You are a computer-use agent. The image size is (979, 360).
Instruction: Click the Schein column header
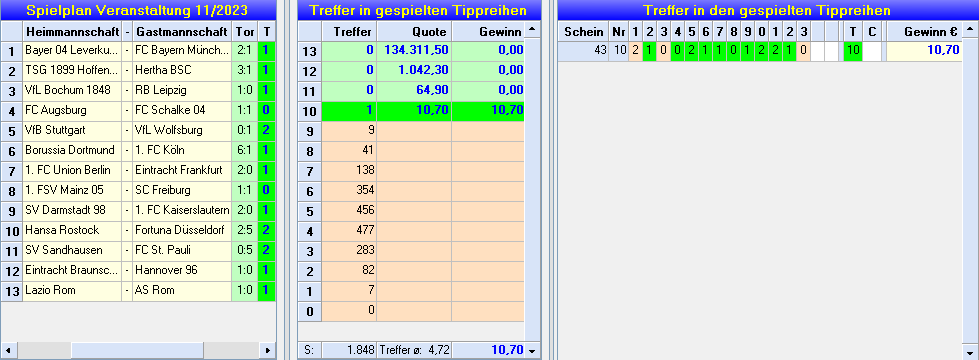(x=584, y=31)
